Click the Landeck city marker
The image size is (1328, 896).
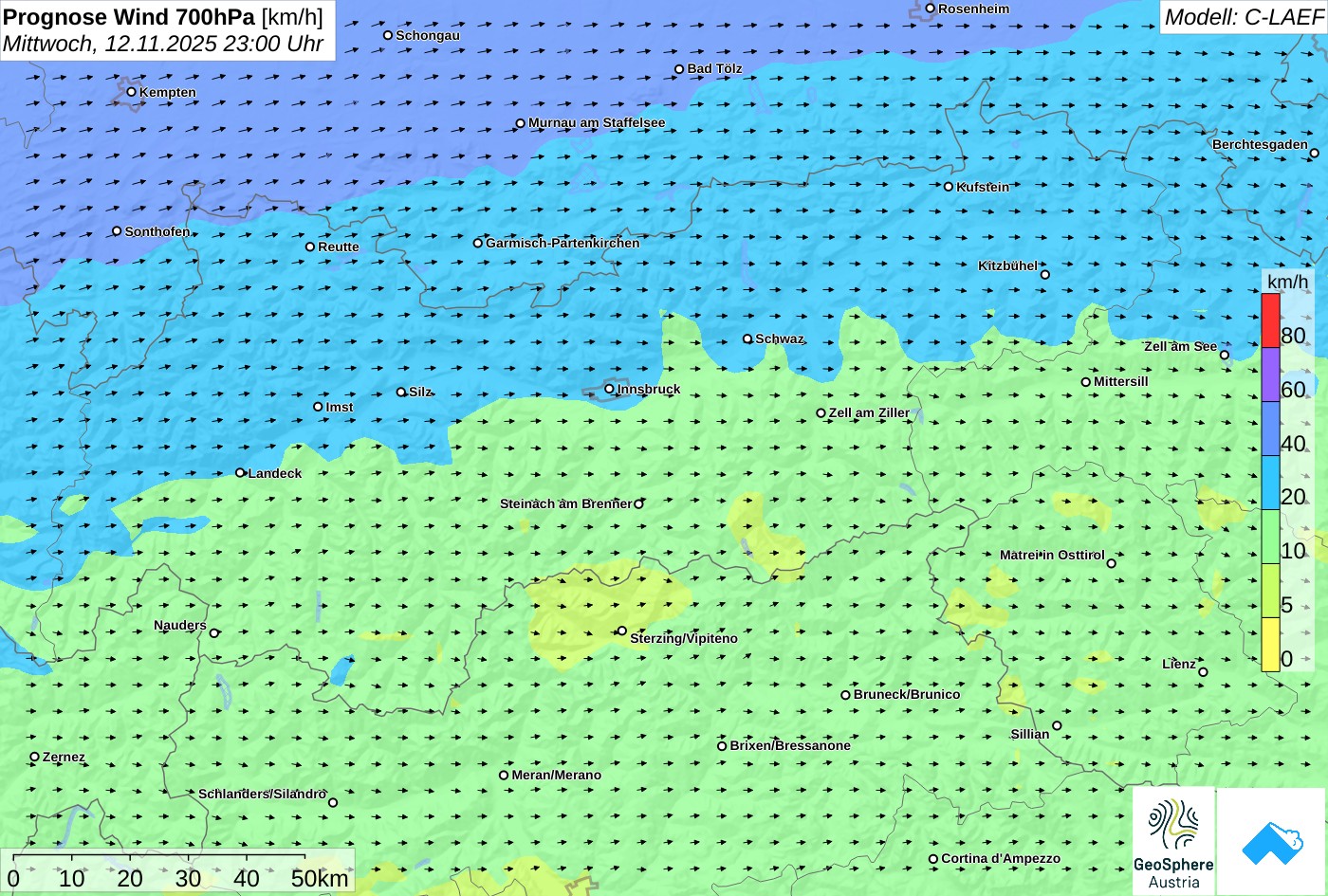coord(240,472)
